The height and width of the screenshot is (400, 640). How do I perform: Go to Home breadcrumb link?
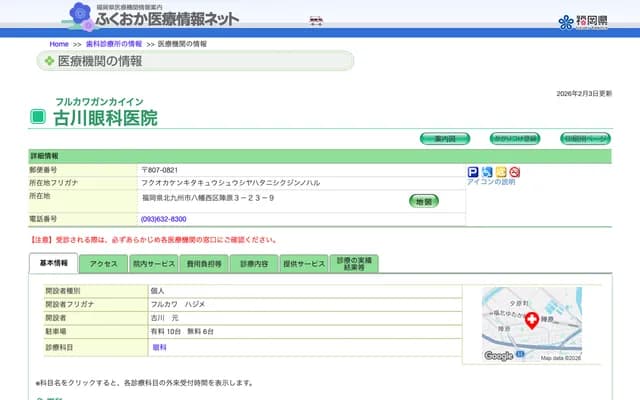click(59, 44)
